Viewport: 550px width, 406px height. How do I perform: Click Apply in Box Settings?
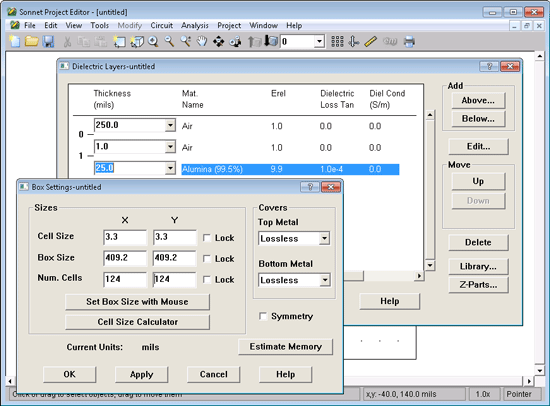pyautogui.click(x=142, y=374)
